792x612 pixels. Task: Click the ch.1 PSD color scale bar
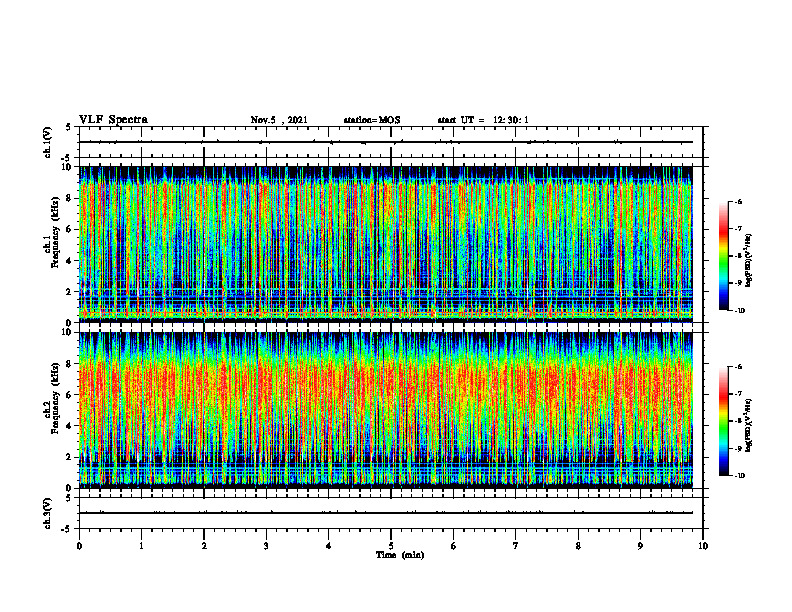[723, 256]
